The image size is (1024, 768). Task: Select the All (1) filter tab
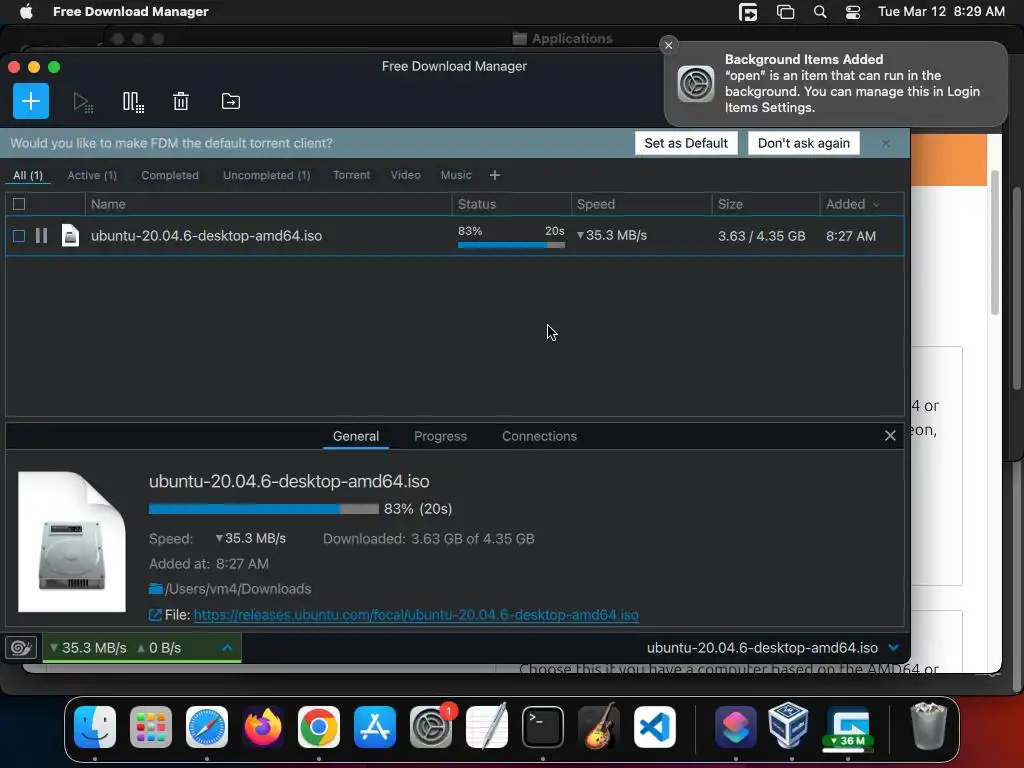[28, 175]
